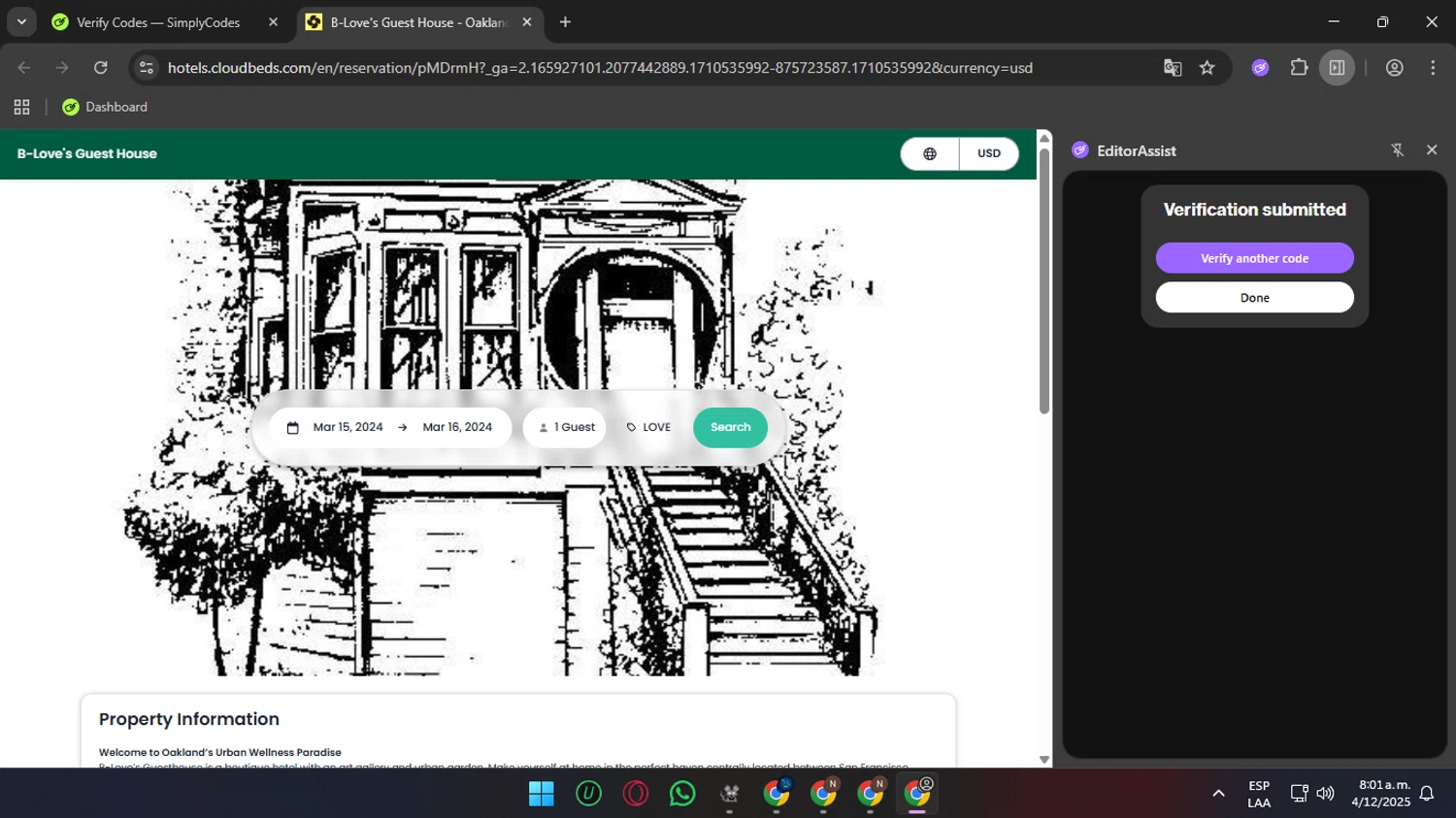Screen dimensions: 1456x818
Task: Click the B-Love's Guest House header title
Action: point(87,153)
